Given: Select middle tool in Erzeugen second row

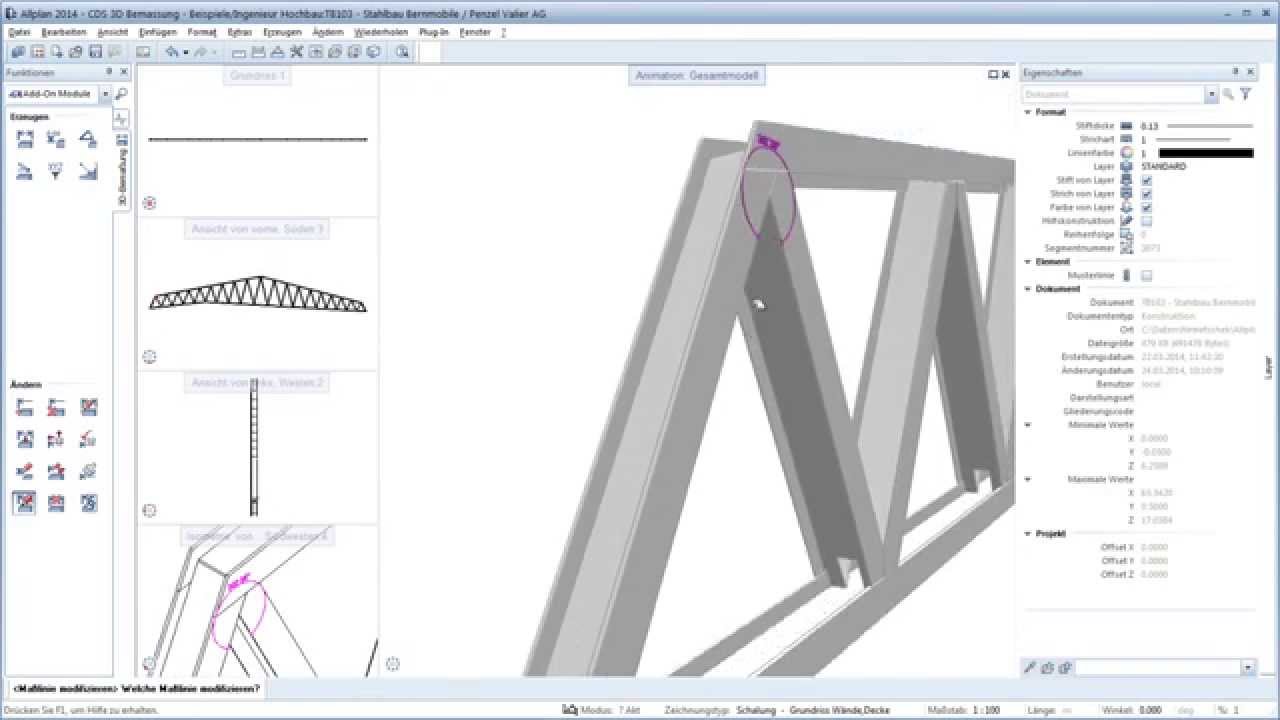Looking at the screenshot, I should point(56,171).
